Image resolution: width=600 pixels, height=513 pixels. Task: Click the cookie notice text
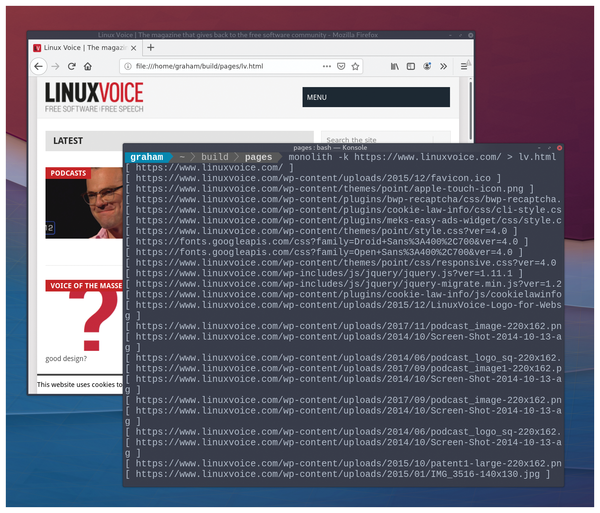pyautogui.click(x=80, y=384)
